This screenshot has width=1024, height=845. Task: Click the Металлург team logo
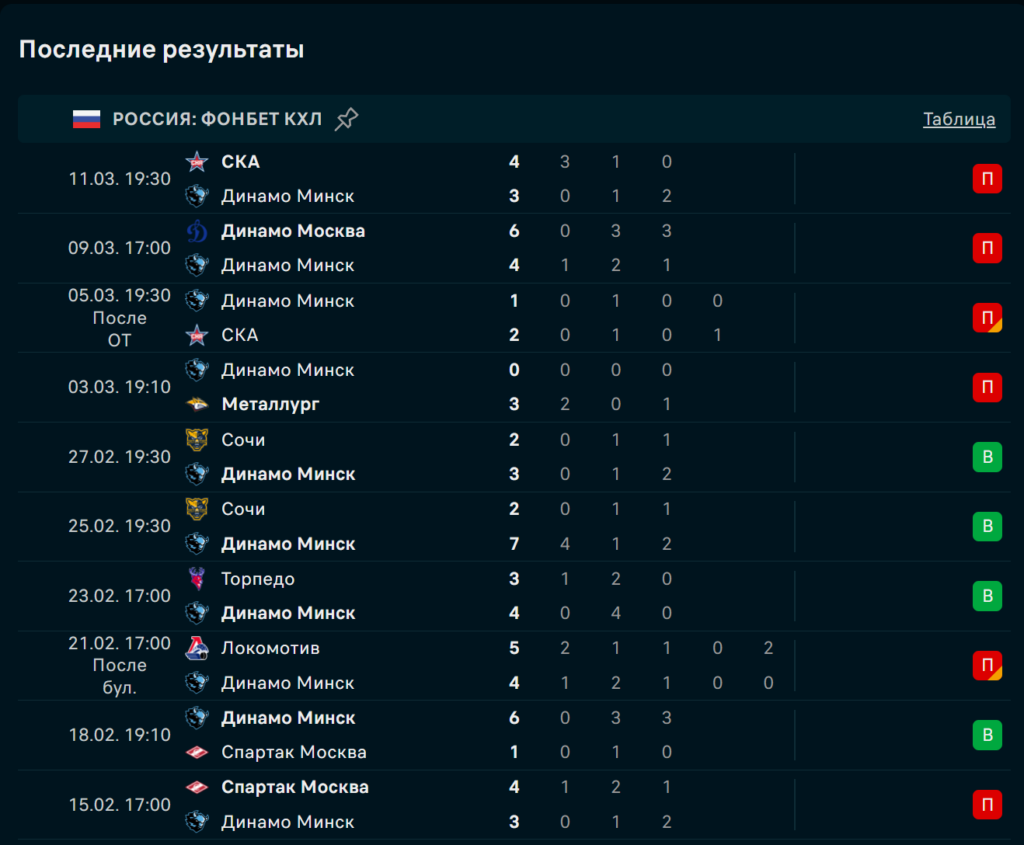(197, 404)
